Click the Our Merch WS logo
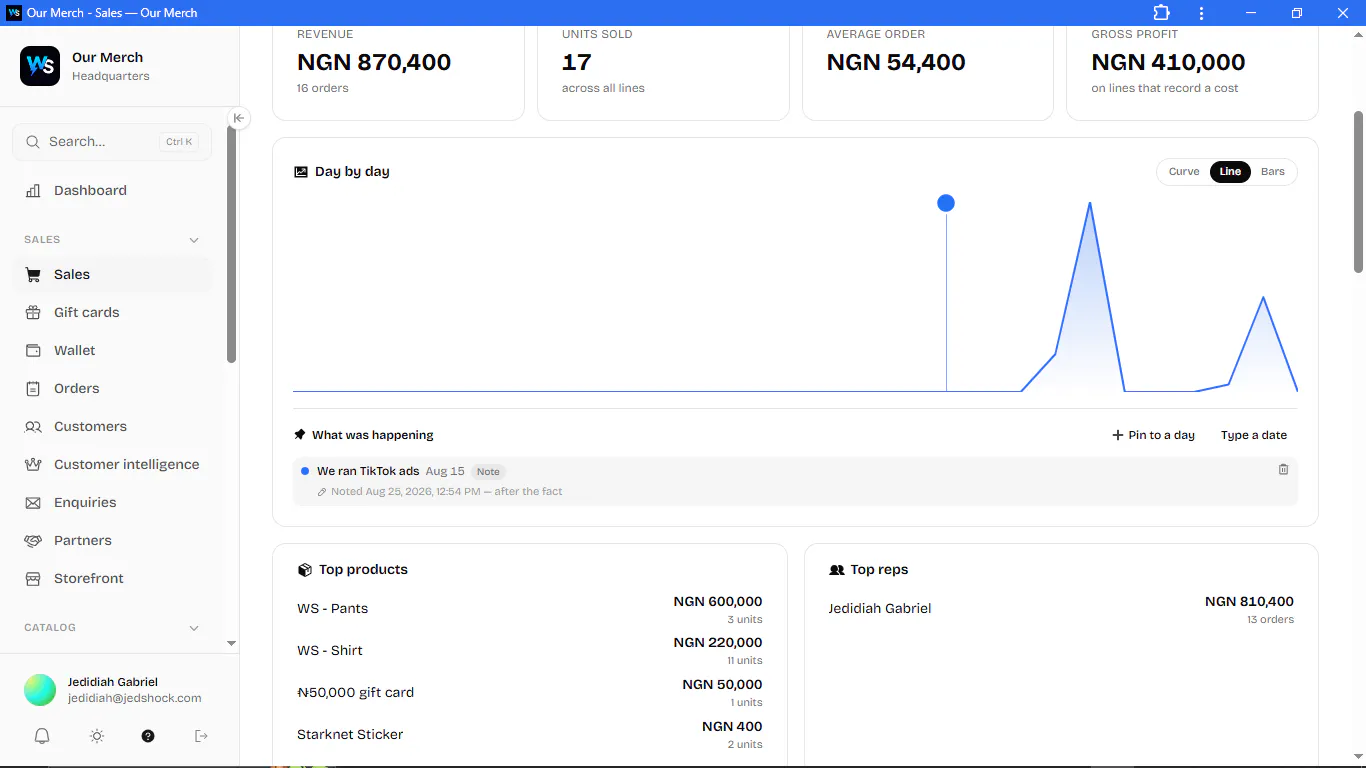The height and width of the screenshot is (768, 1366). [40, 66]
